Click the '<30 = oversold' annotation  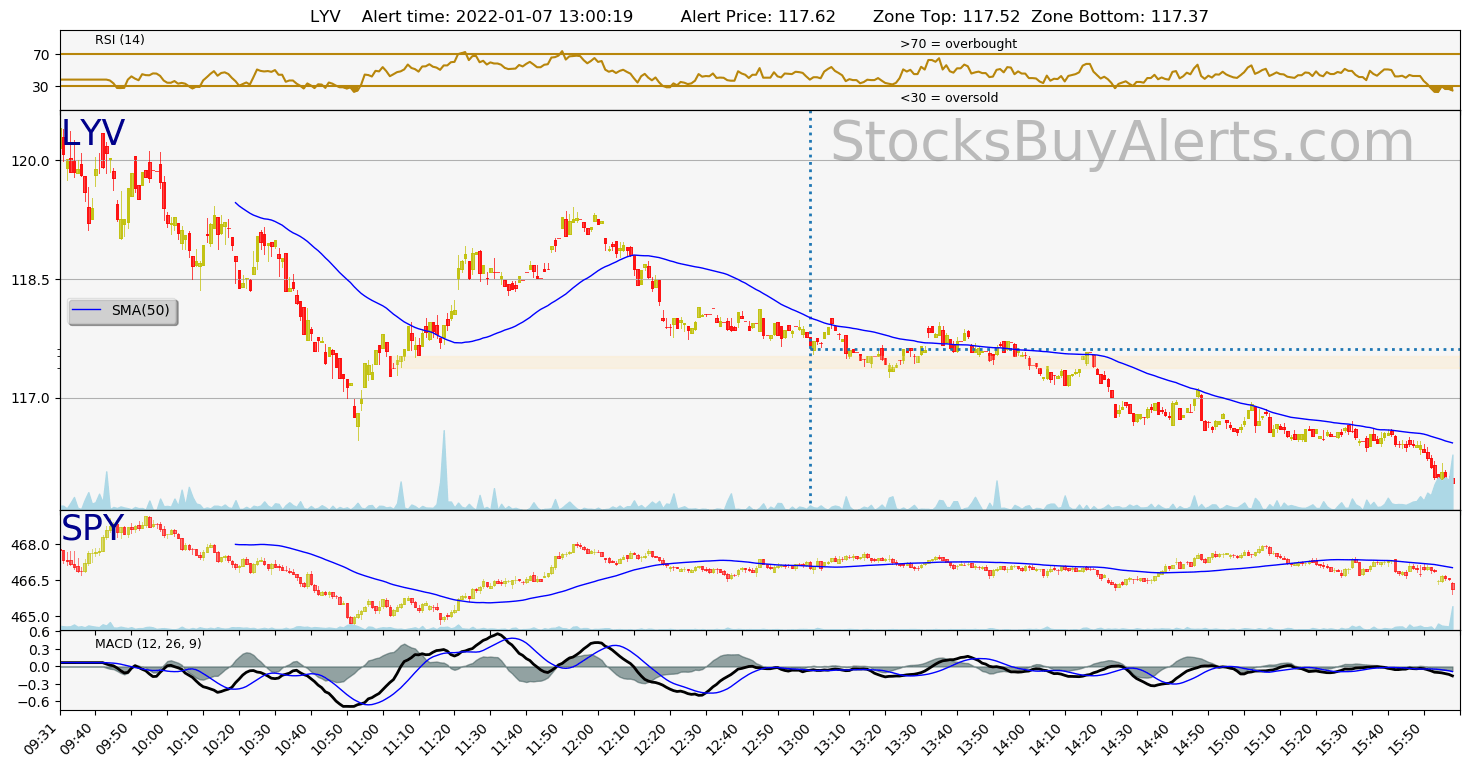(x=949, y=98)
